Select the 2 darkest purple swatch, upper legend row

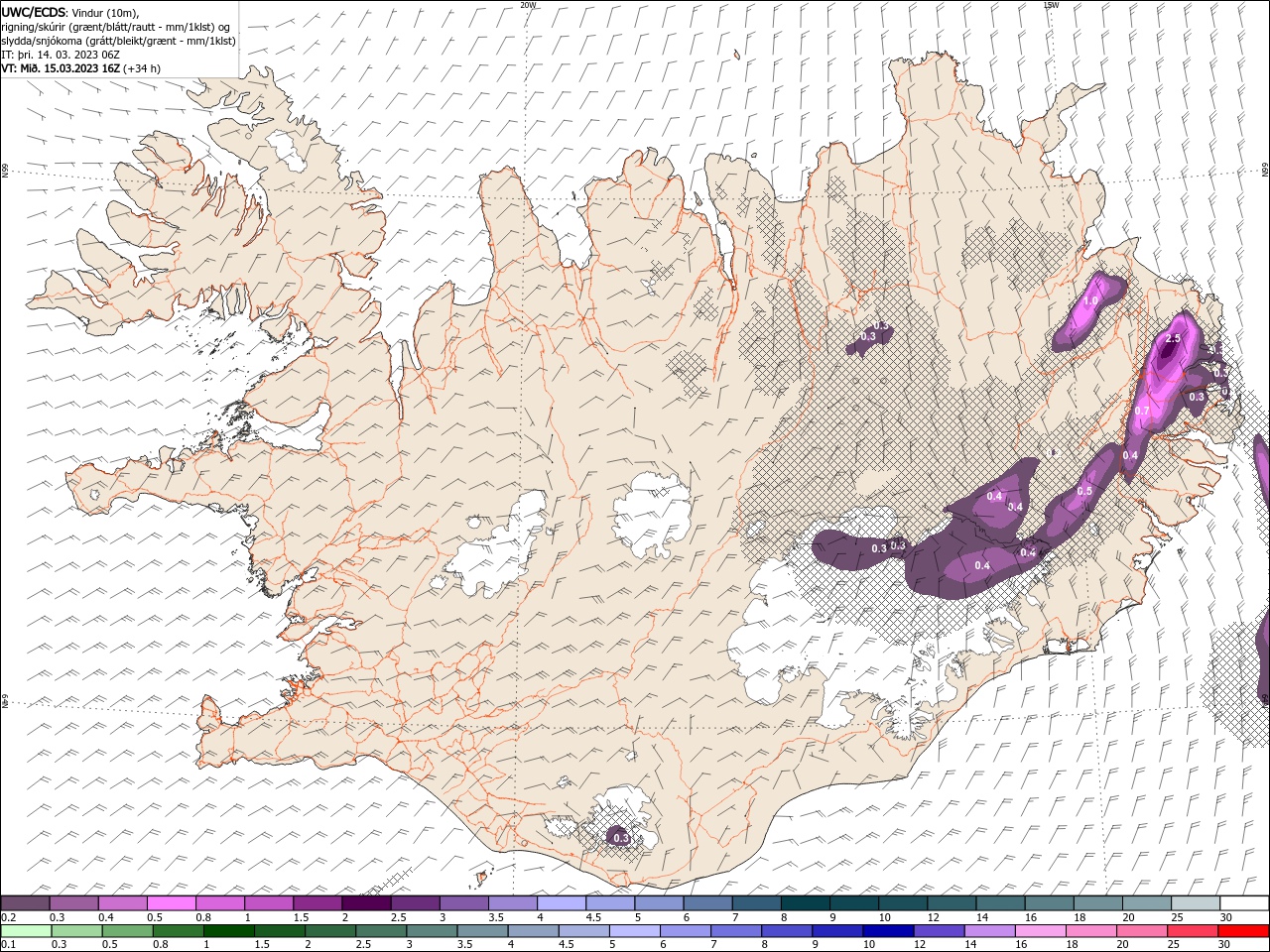tap(367, 903)
